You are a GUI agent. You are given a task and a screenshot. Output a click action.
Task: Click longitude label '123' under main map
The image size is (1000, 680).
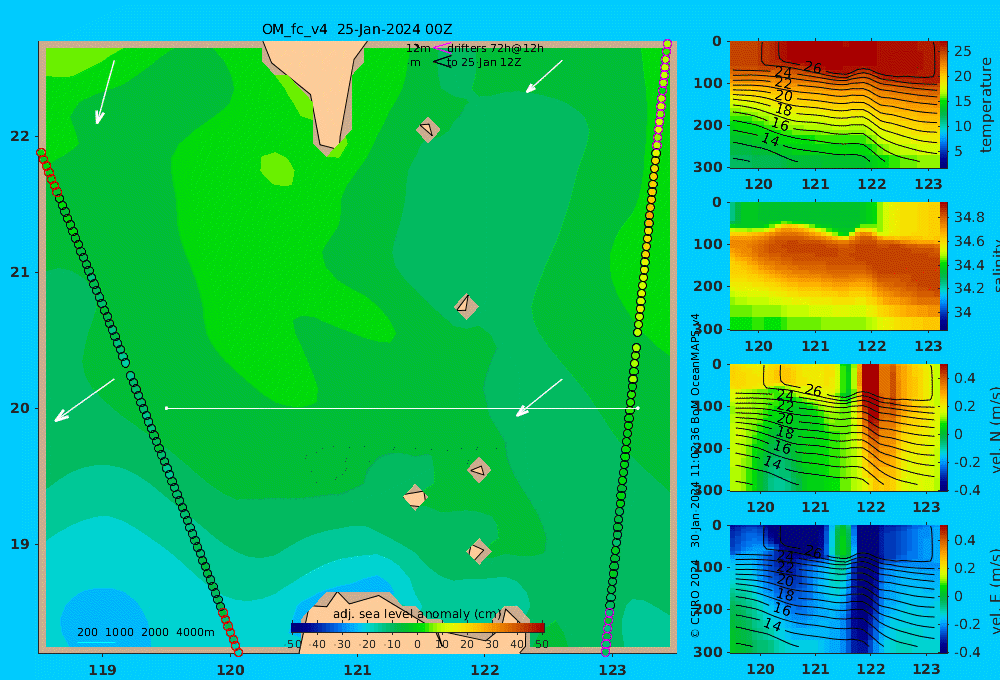click(613, 670)
